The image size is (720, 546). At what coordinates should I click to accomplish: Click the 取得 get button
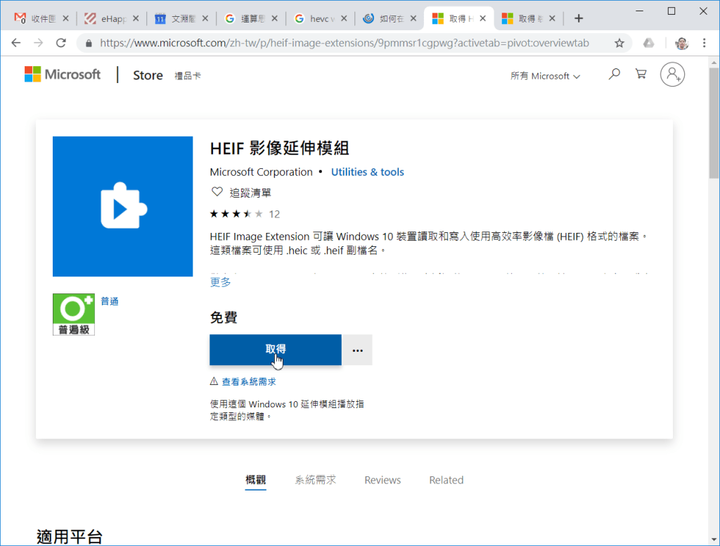[x=276, y=350]
